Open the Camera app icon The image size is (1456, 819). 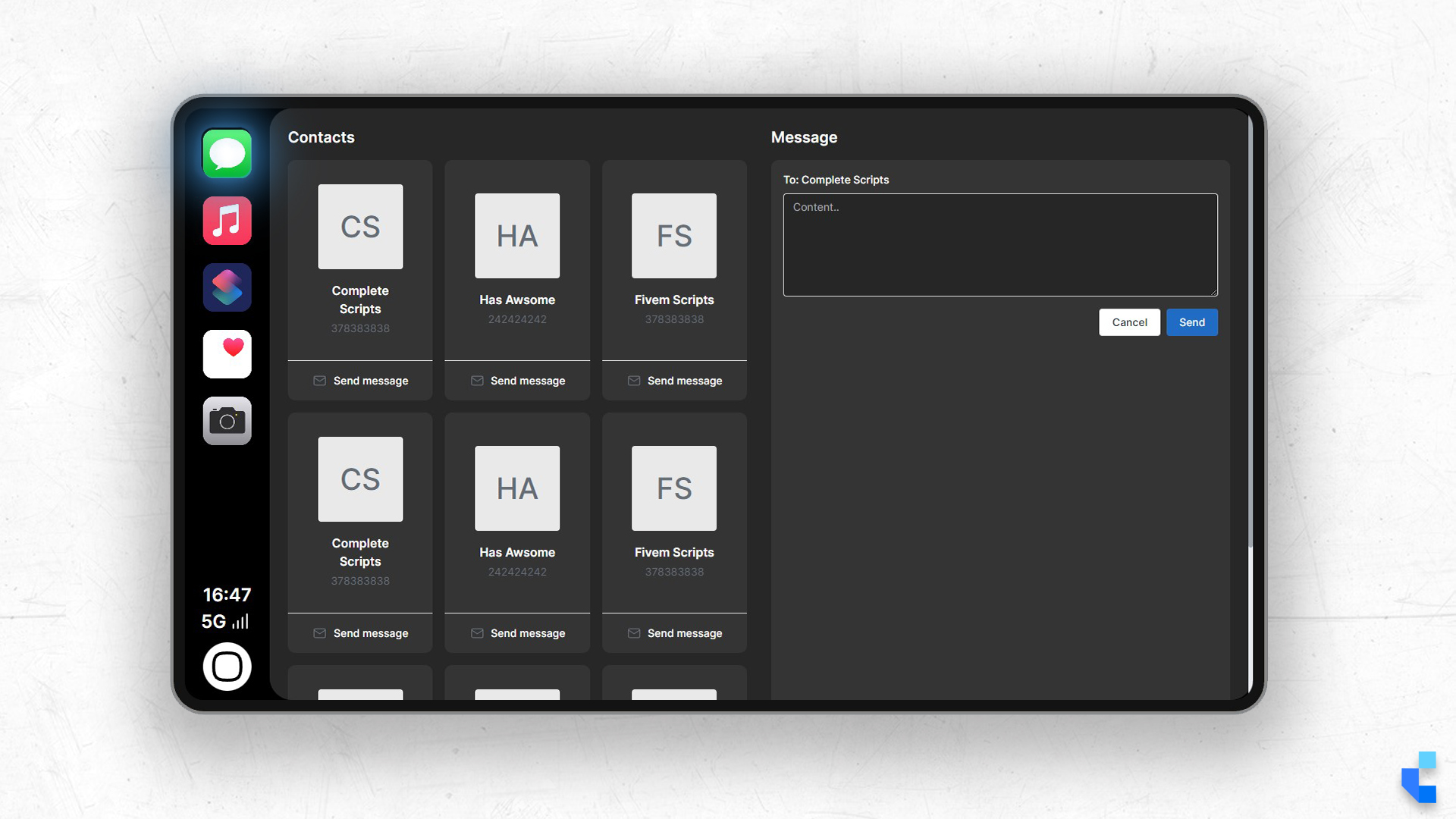[227, 421]
